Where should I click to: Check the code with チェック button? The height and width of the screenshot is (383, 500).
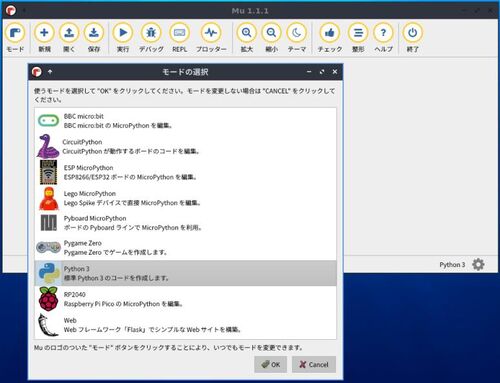[330, 38]
